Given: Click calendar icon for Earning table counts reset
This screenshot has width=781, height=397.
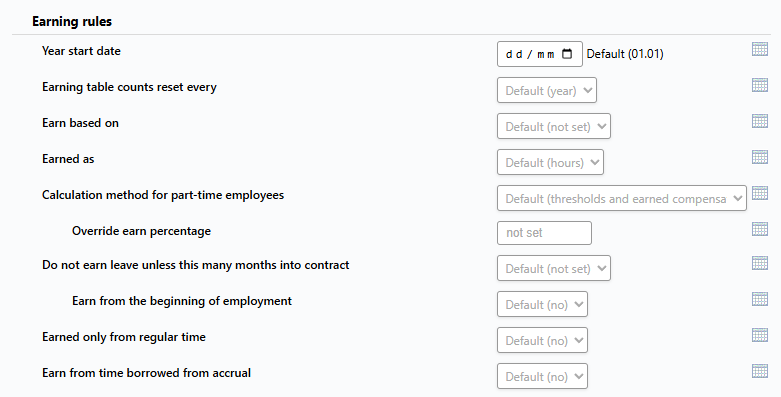Looking at the screenshot, I should (x=760, y=85).
